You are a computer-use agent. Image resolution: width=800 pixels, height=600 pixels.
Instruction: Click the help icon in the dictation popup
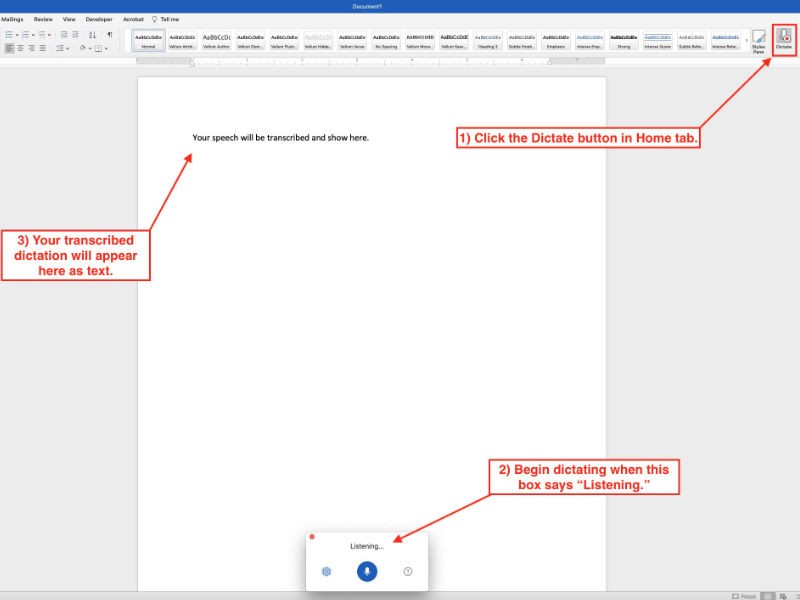(x=407, y=571)
